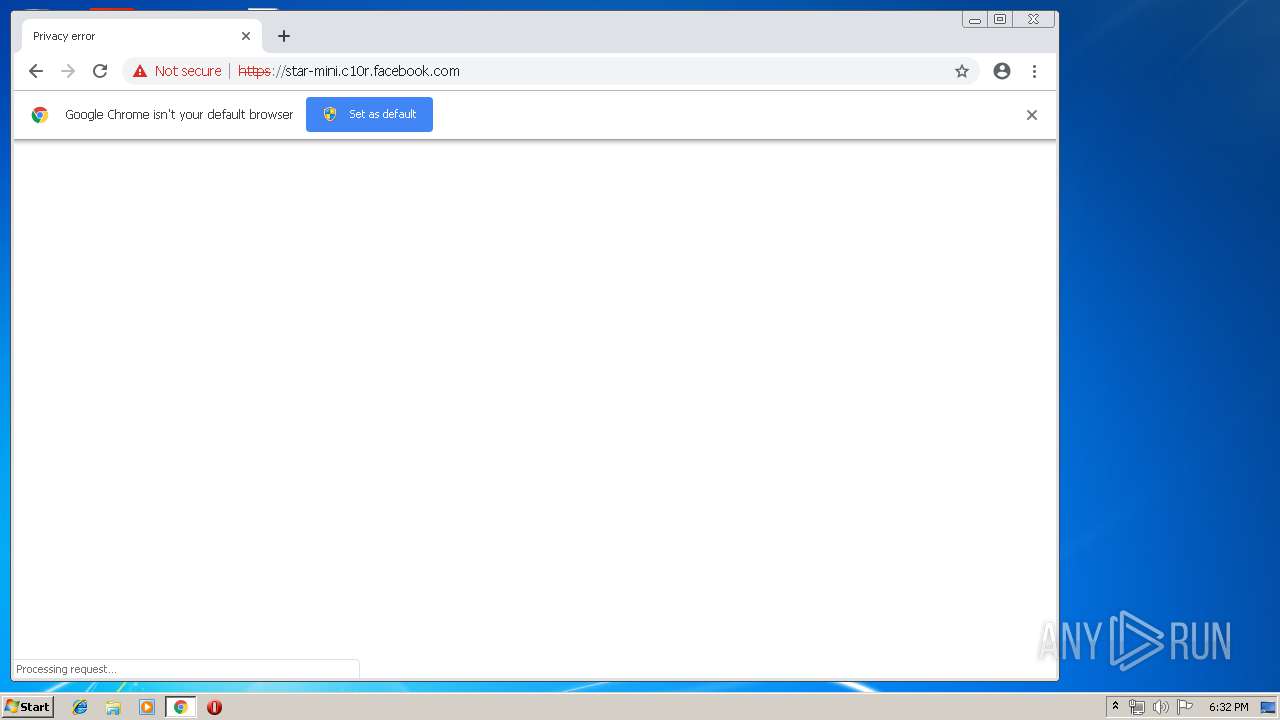Open the volume speaker tray icon
1280x720 pixels.
(x=1161, y=707)
